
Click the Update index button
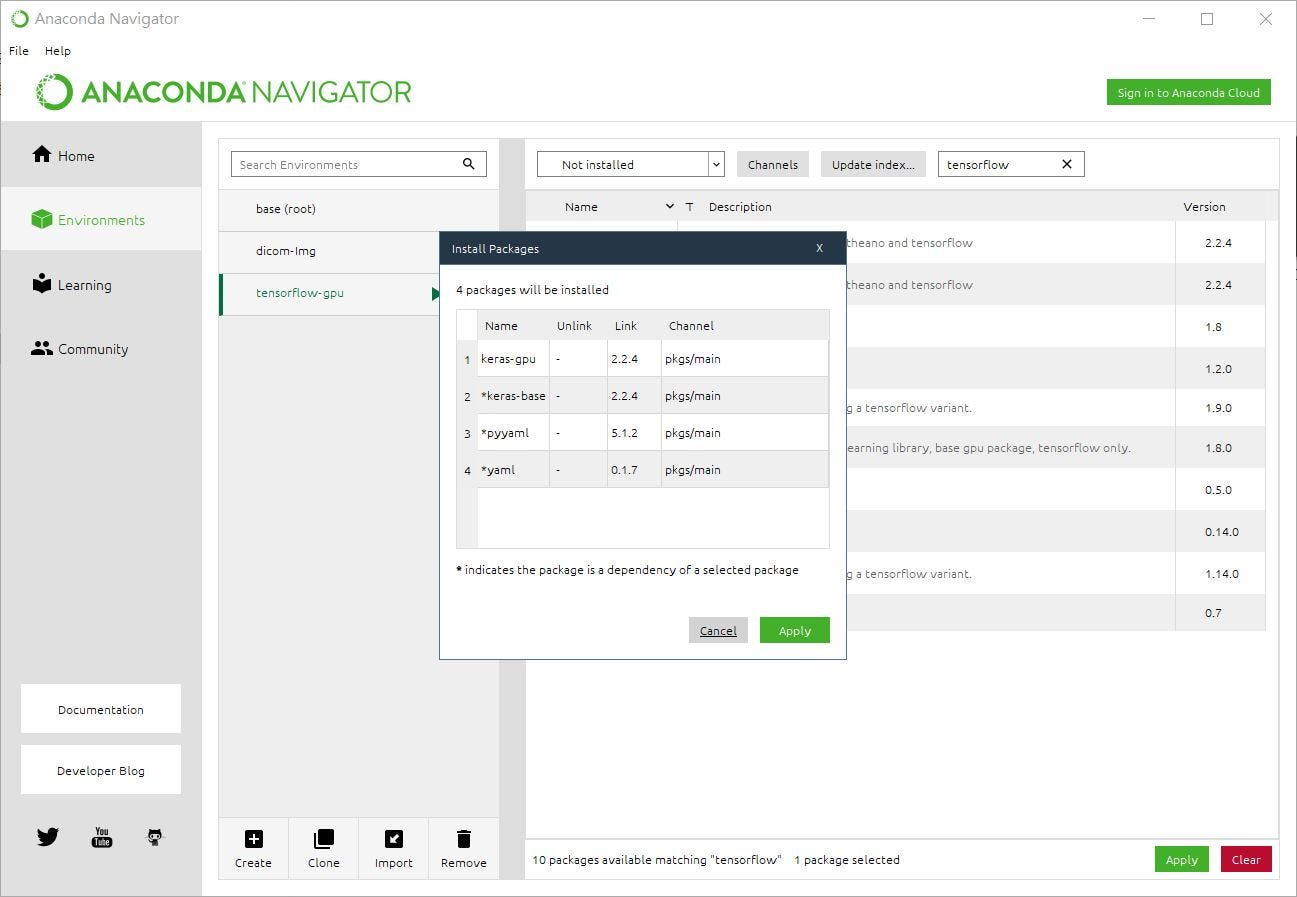(873, 164)
